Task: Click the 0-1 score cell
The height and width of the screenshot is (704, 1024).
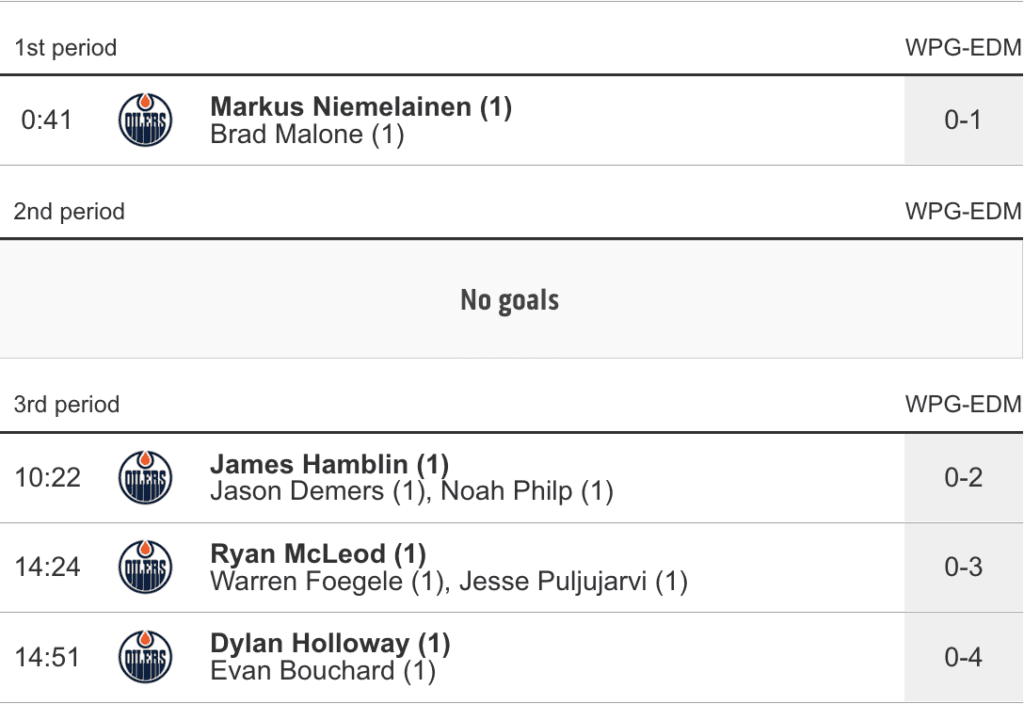Action: 963,121
